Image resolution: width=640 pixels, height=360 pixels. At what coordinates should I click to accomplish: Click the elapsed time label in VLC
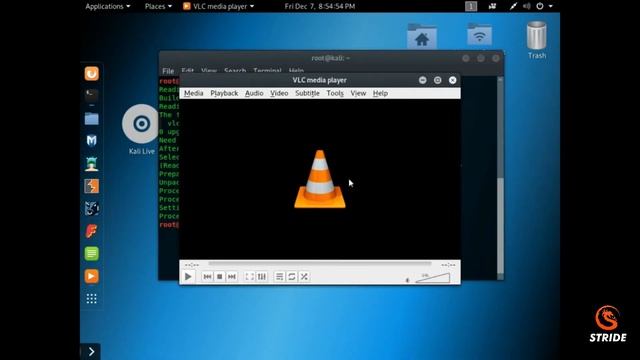(x=192, y=265)
